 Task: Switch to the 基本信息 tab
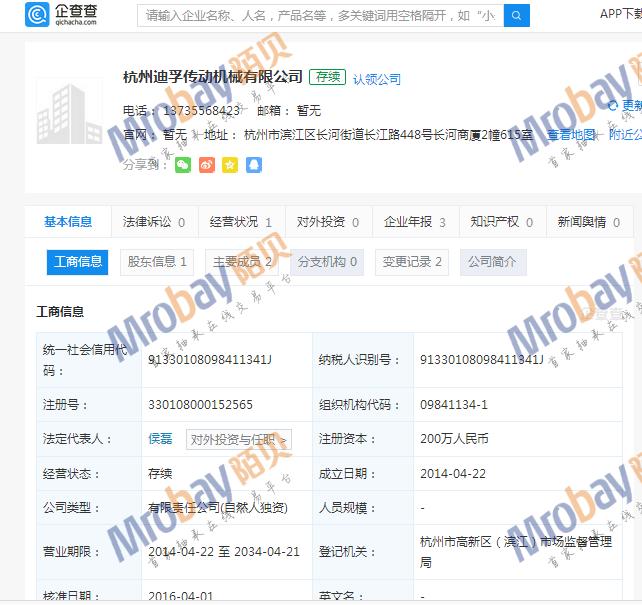[x=68, y=222]
